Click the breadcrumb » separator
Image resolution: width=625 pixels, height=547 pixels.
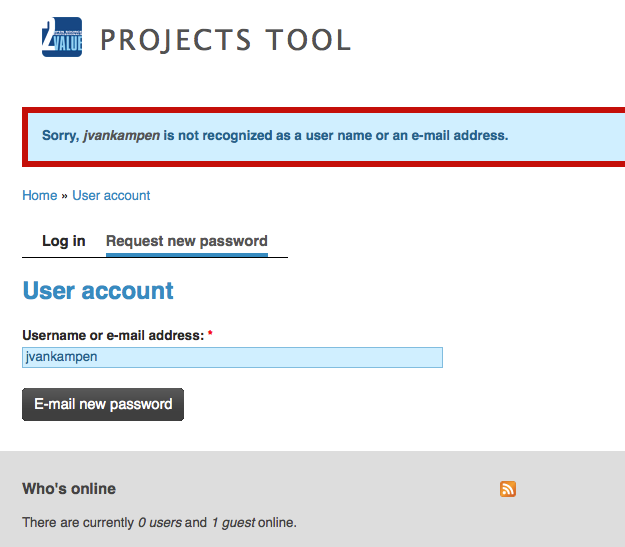tap(65, 196)
